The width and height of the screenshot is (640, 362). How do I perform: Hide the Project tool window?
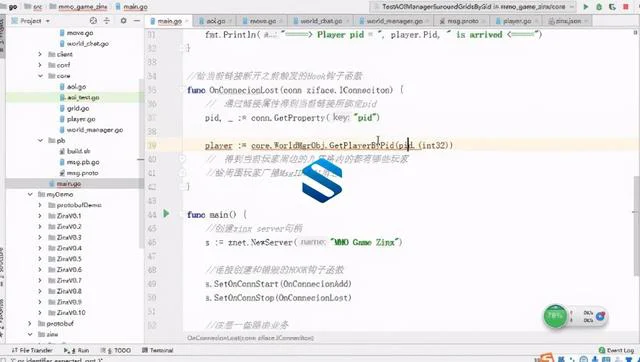(136, 20)
